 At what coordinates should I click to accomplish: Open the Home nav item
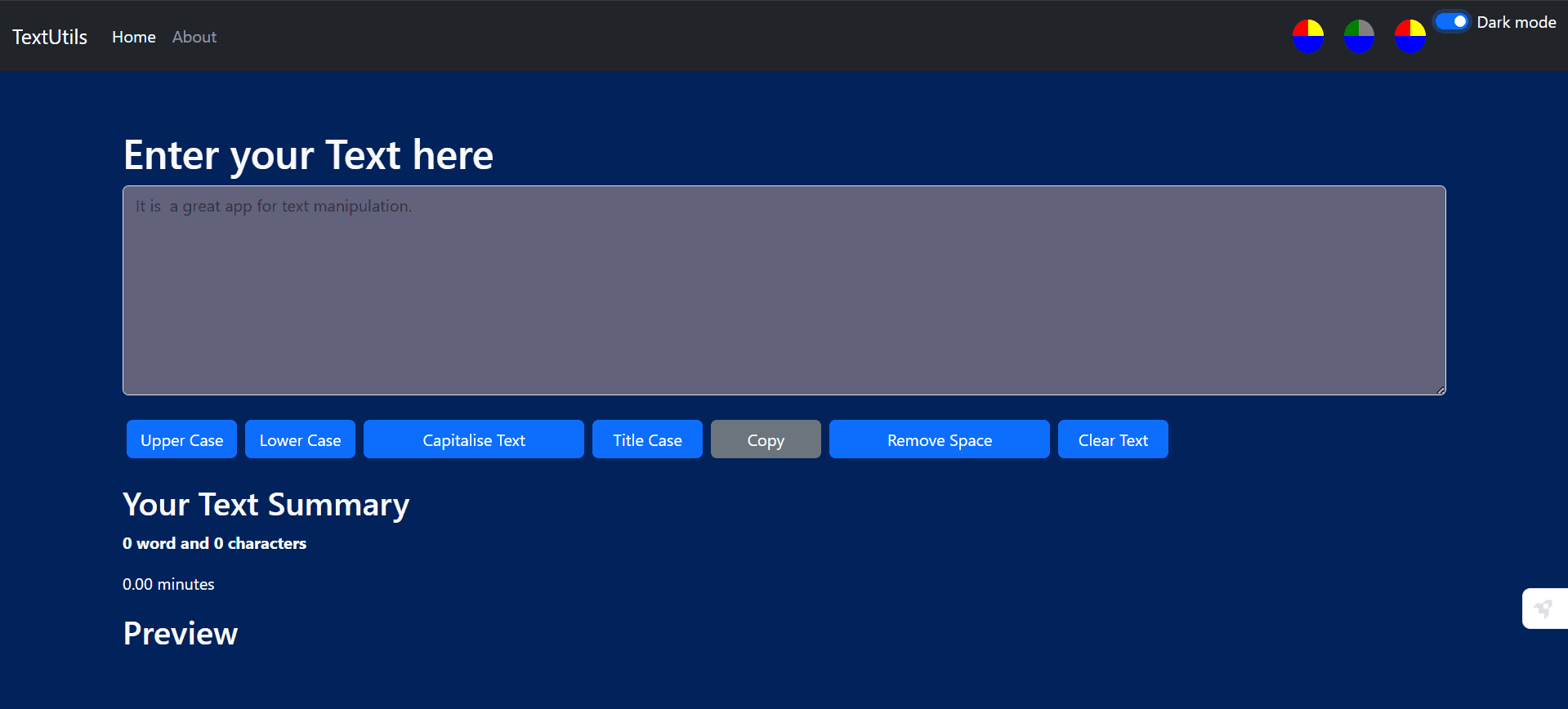[x=134, y=37]
